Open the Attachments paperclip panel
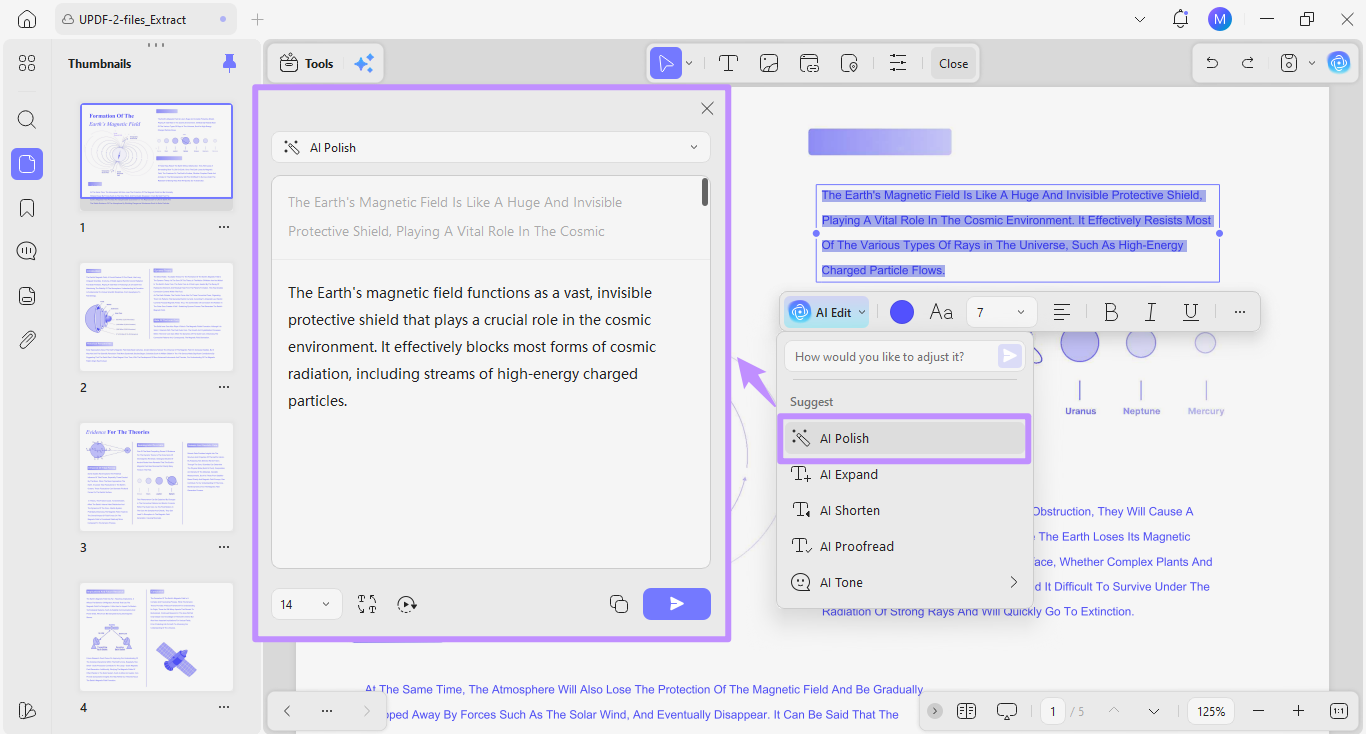The image size is (1366, 734). 27,339
